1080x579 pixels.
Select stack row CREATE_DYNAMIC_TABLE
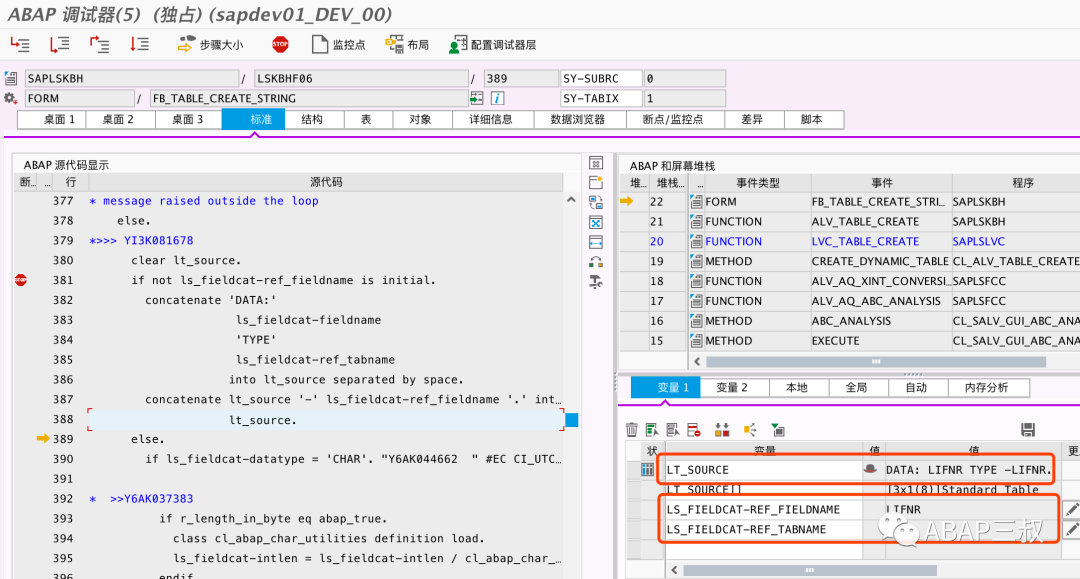[849, 262]
